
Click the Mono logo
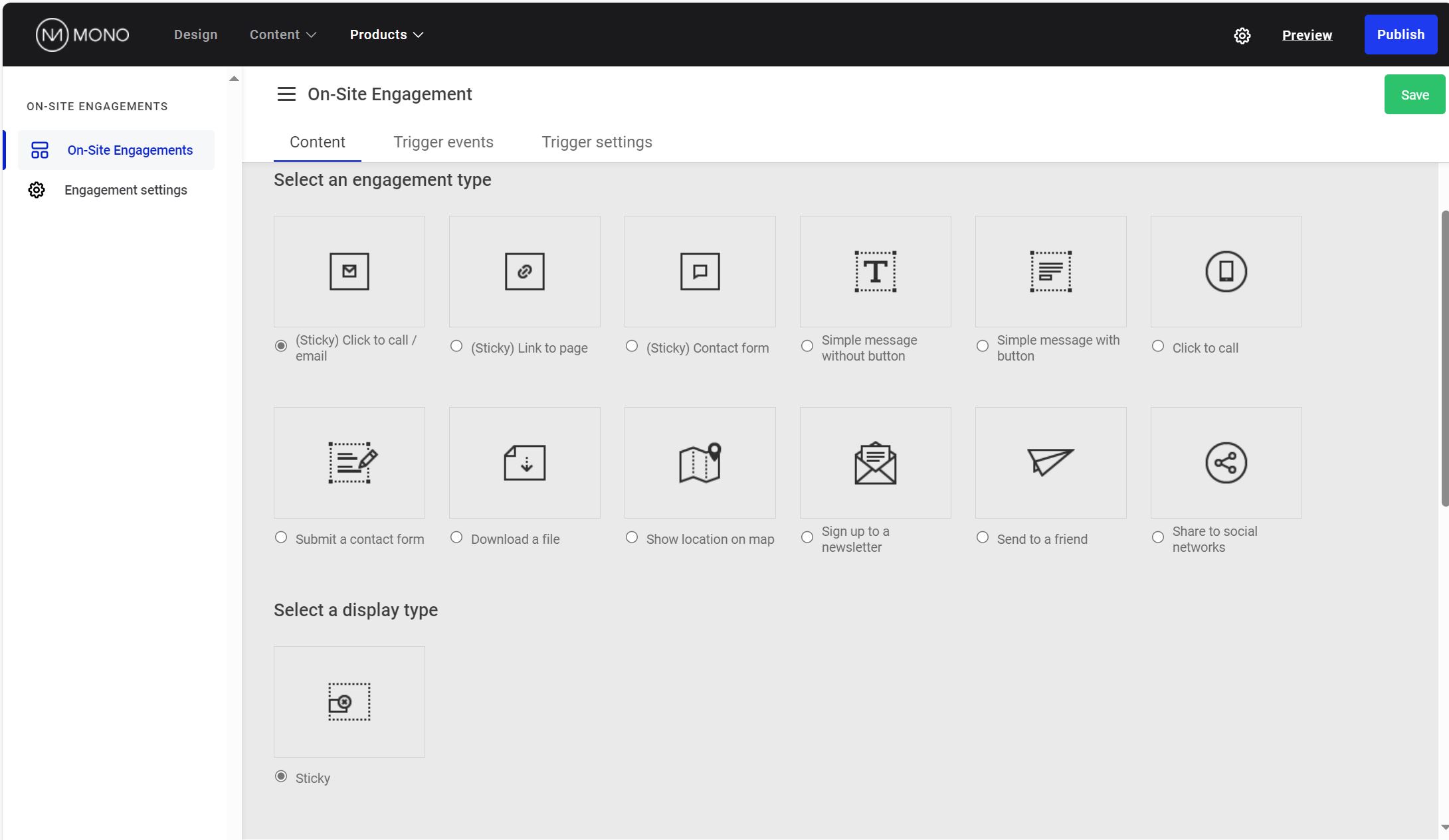82,35
